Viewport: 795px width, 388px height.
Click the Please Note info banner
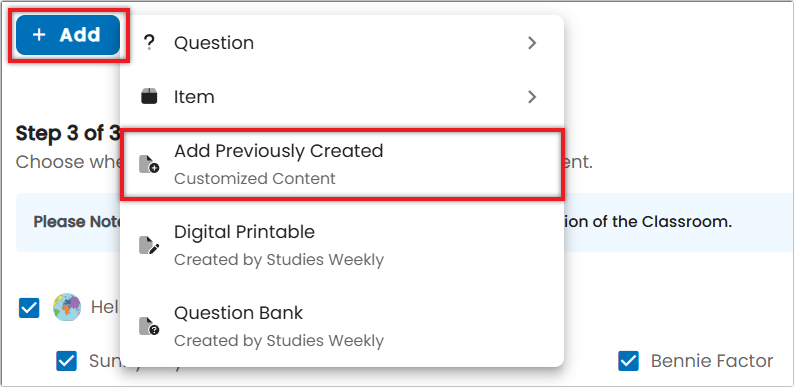[405, 222]
